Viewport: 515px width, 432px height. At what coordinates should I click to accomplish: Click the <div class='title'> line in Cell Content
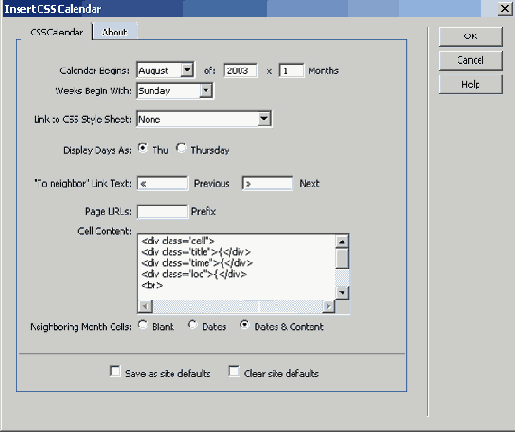tap(196, 252)
